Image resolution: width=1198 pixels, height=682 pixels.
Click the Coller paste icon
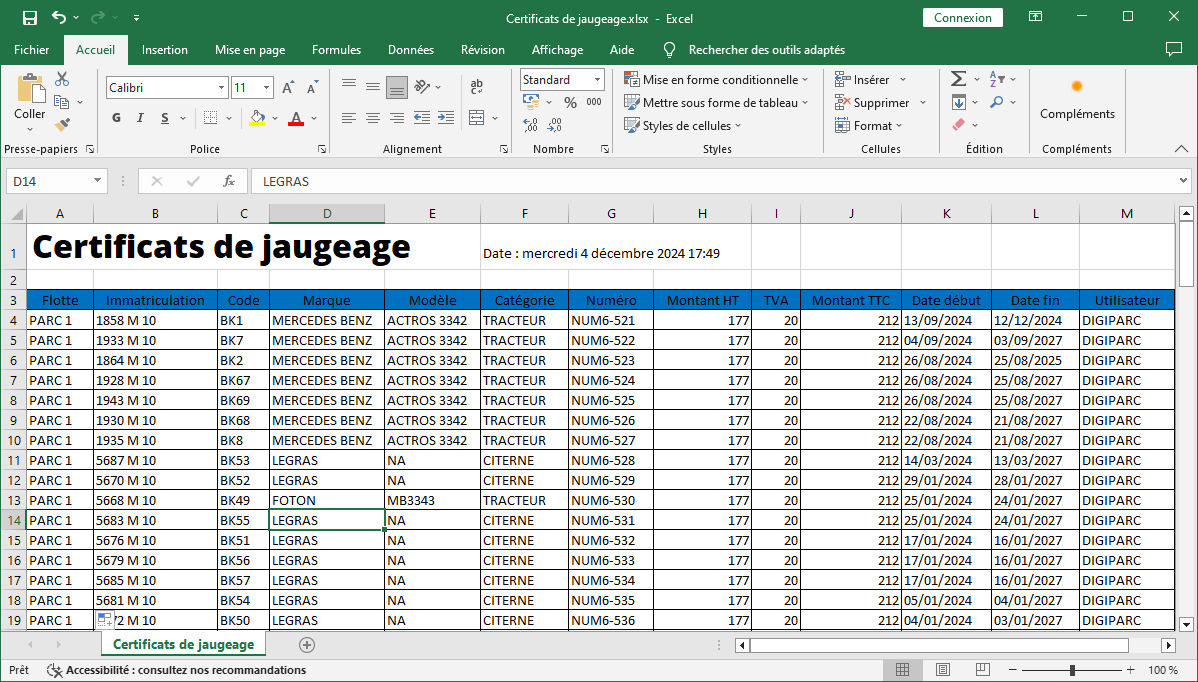click(30, 89)
